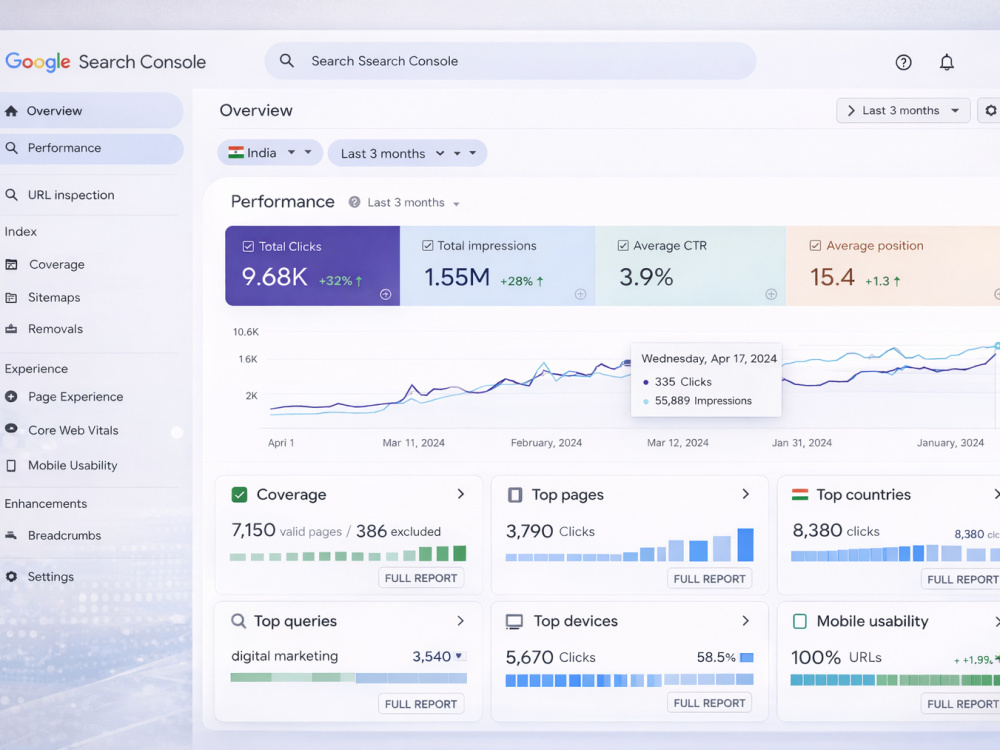Click the Top devices monitor icon
The height and width of the screenshot is (750, 1000).
514,622
